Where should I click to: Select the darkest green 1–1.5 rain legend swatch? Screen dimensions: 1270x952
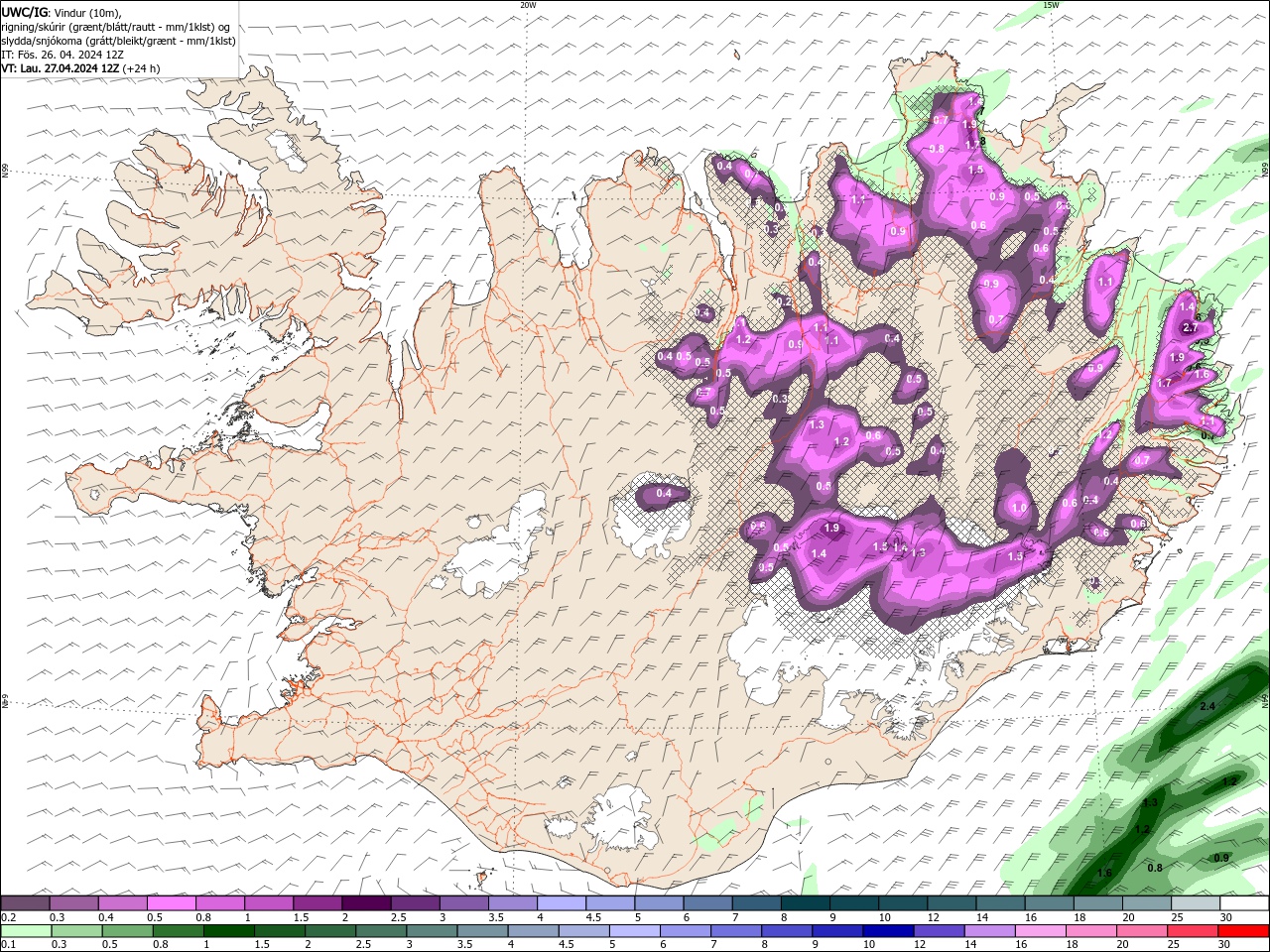(x=227, y=931)
